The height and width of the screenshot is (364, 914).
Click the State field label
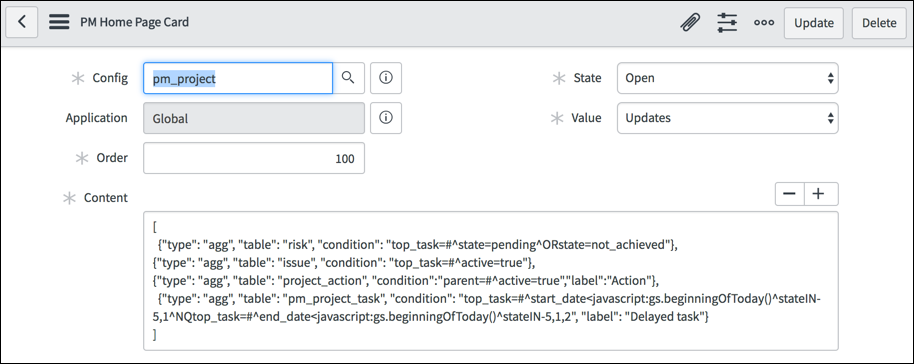coord(588,78)
